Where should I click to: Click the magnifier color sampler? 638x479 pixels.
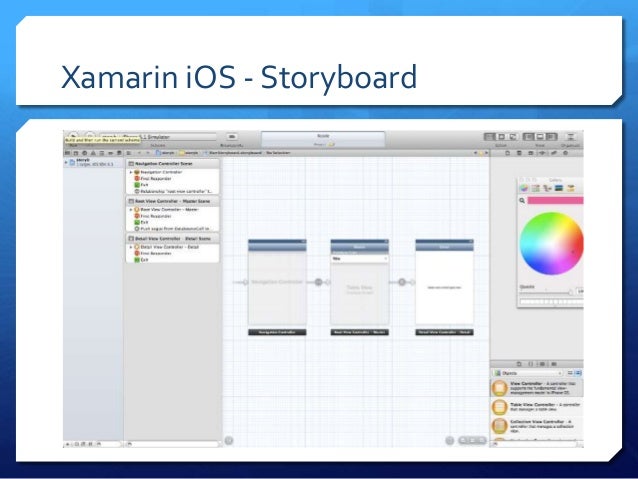[x=522, y=200]
